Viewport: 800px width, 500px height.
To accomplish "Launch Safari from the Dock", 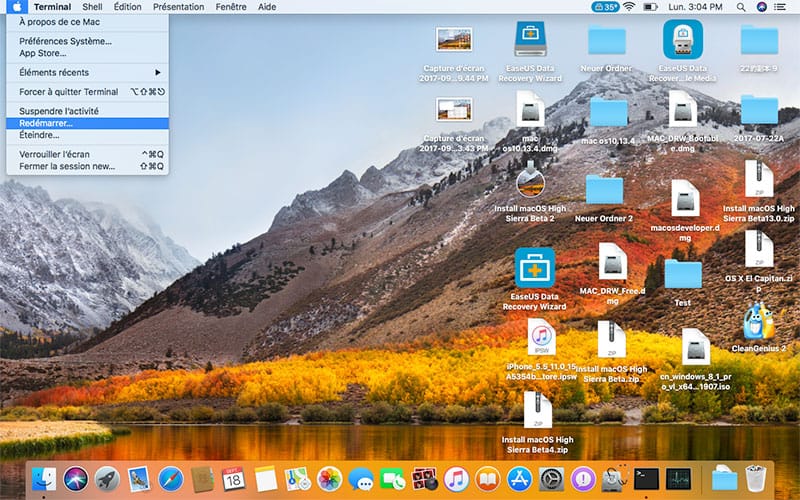I will (x=170, y=480).
